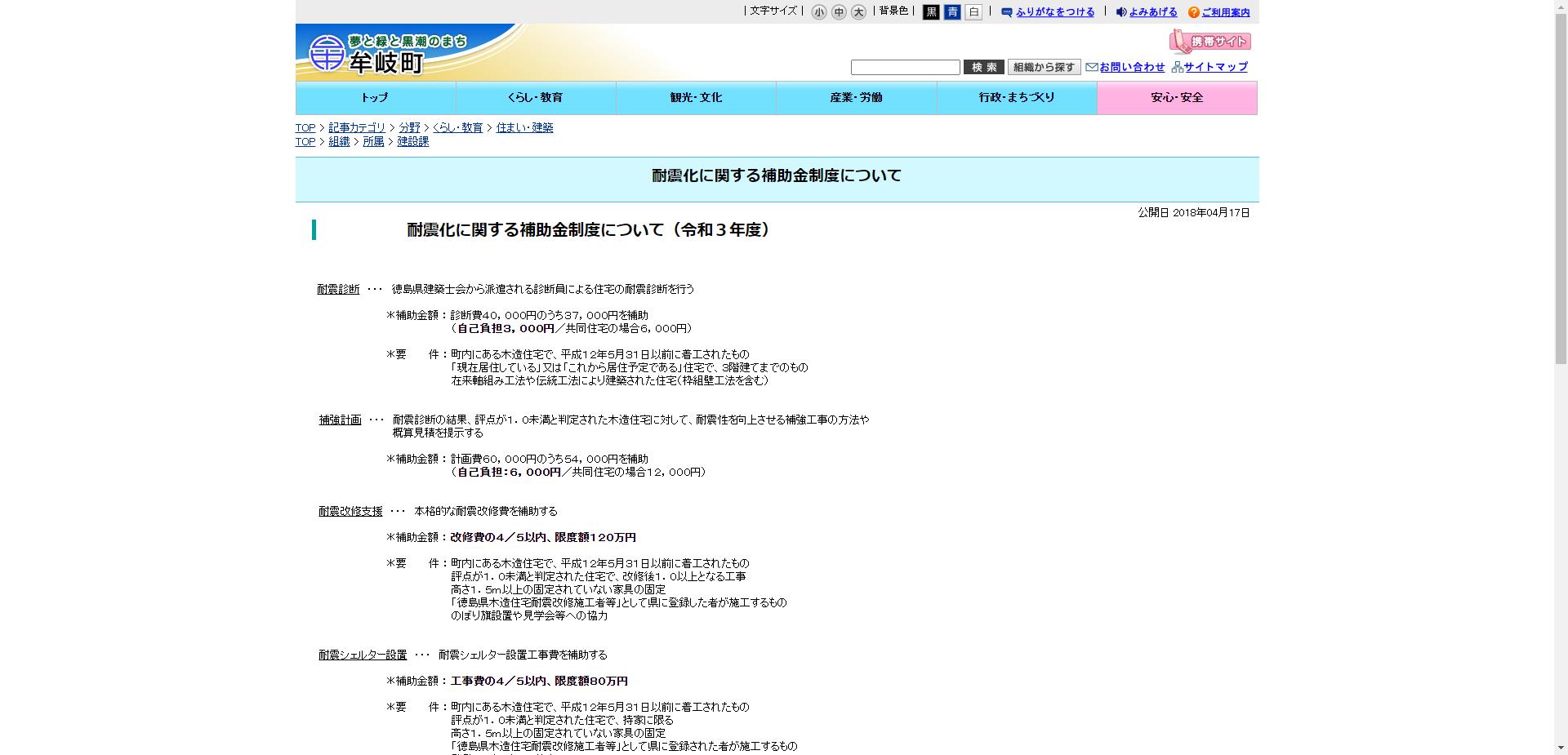Click the よみあげる speaker icon
This screenshot has height=755, width=1568.
(1121, 11)
